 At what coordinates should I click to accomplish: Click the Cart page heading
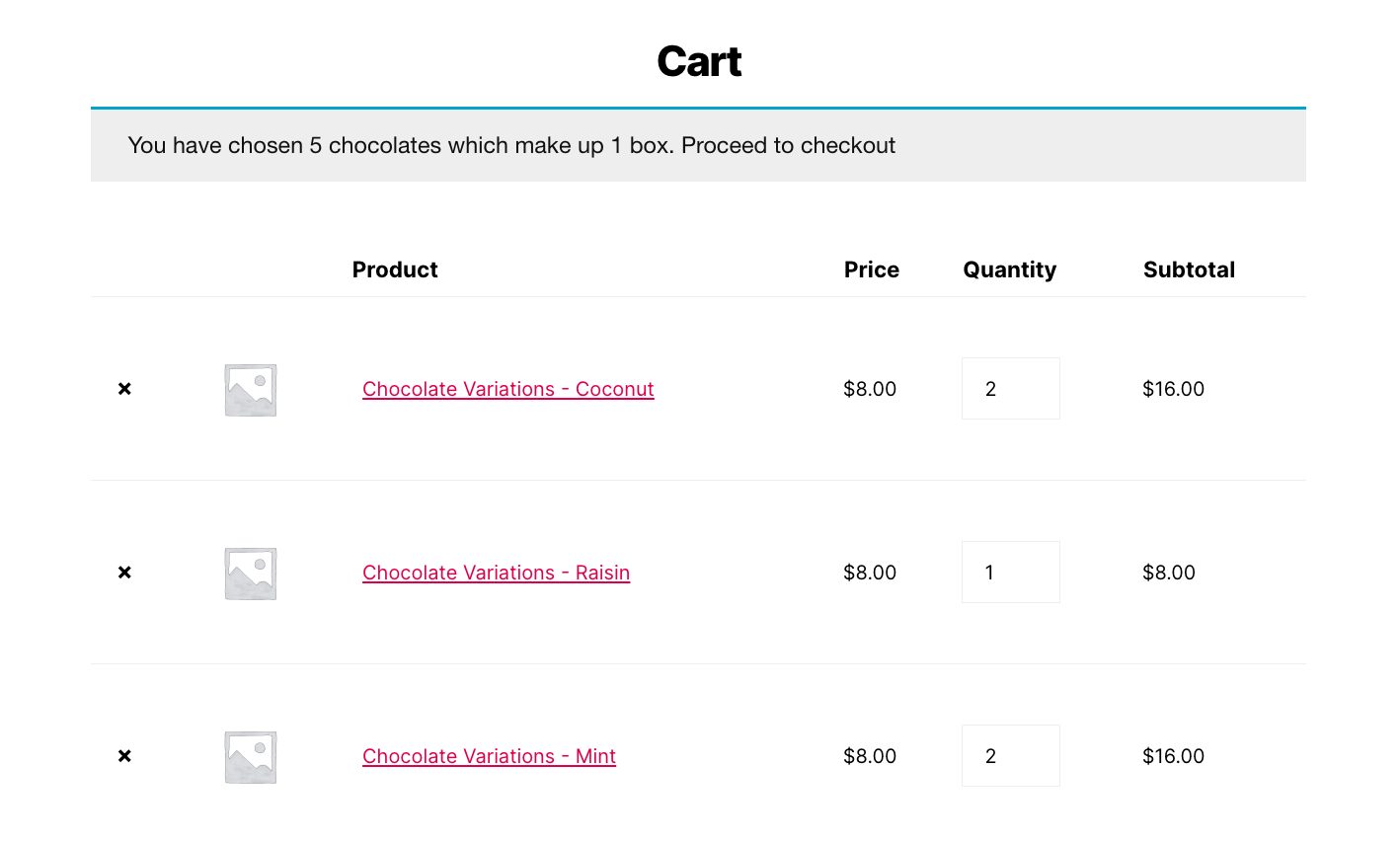(x=699, y=61)
